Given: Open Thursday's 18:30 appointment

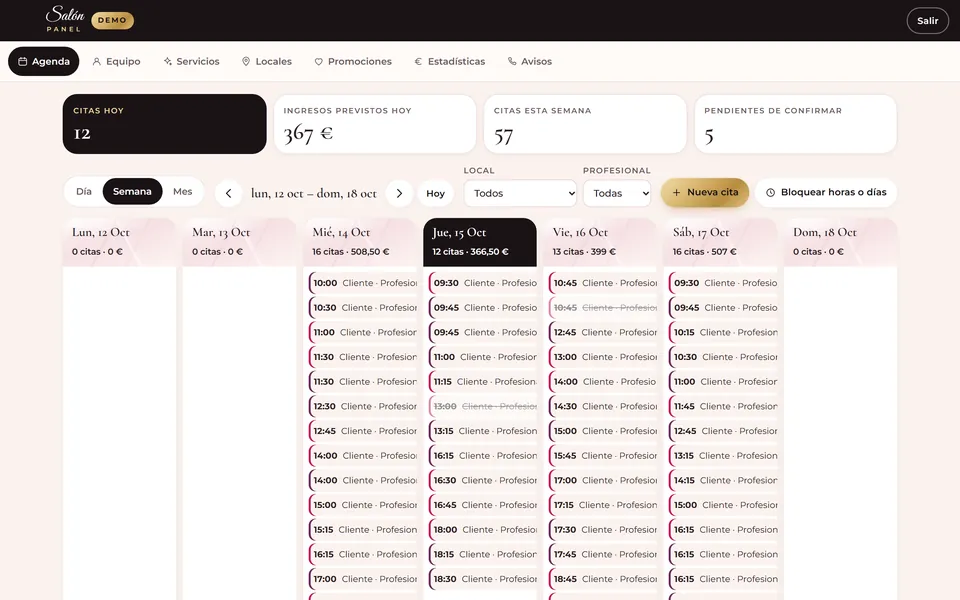Looking at the screenshot, I should (x=482, y=579).
